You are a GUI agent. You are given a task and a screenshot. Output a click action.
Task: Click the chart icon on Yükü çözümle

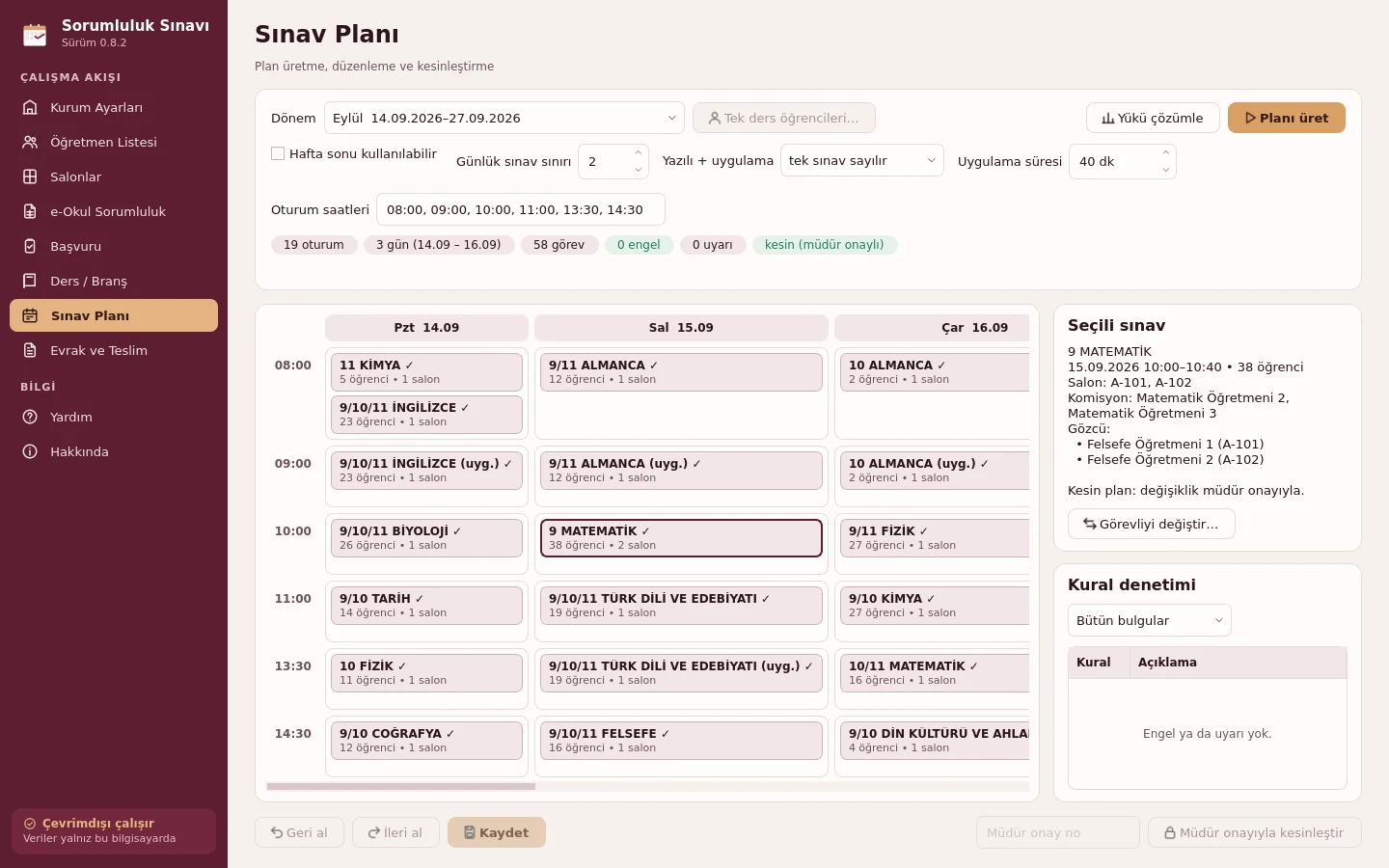coord(1108,118)
